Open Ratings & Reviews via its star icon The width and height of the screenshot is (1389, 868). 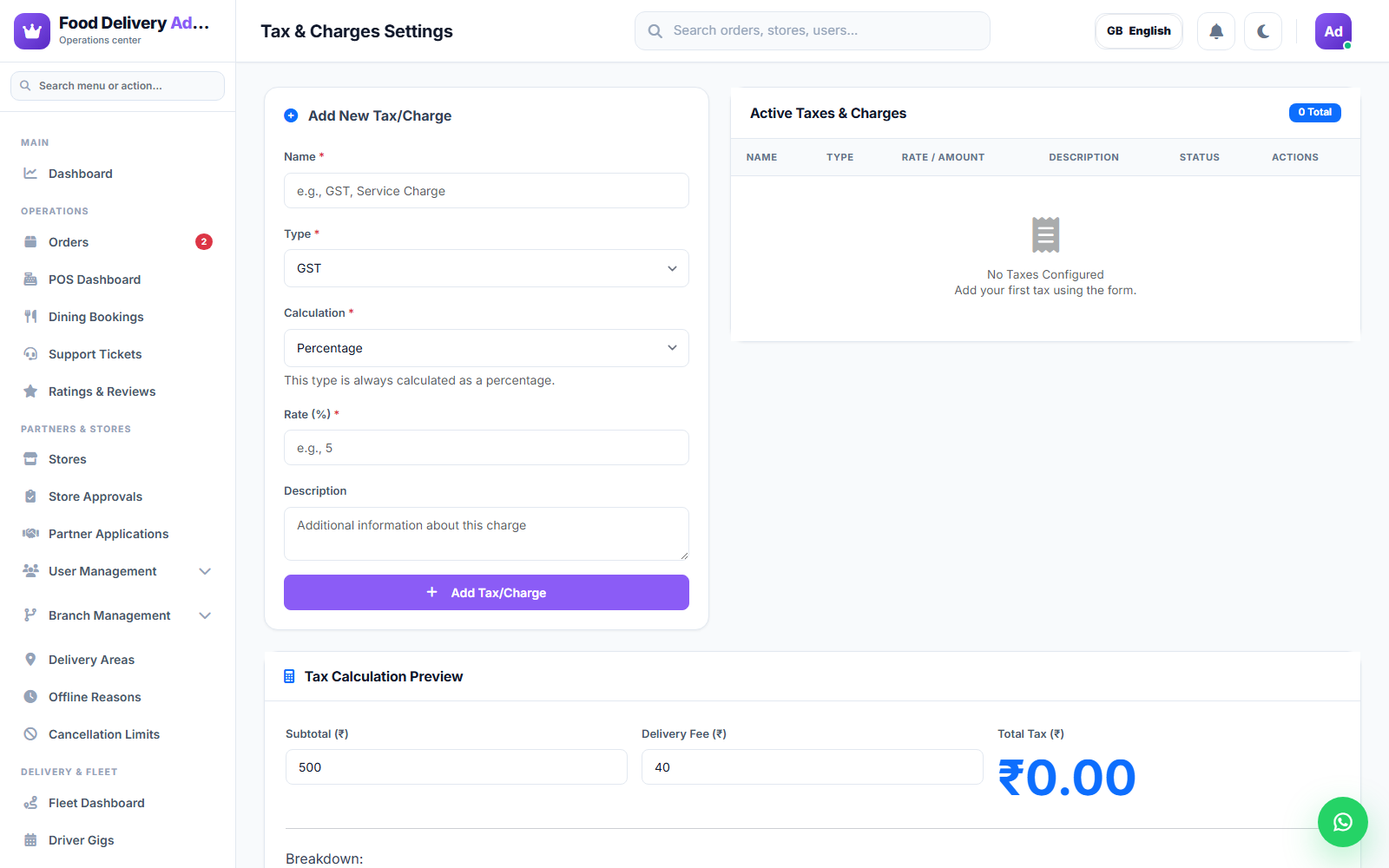coord(30,391)
